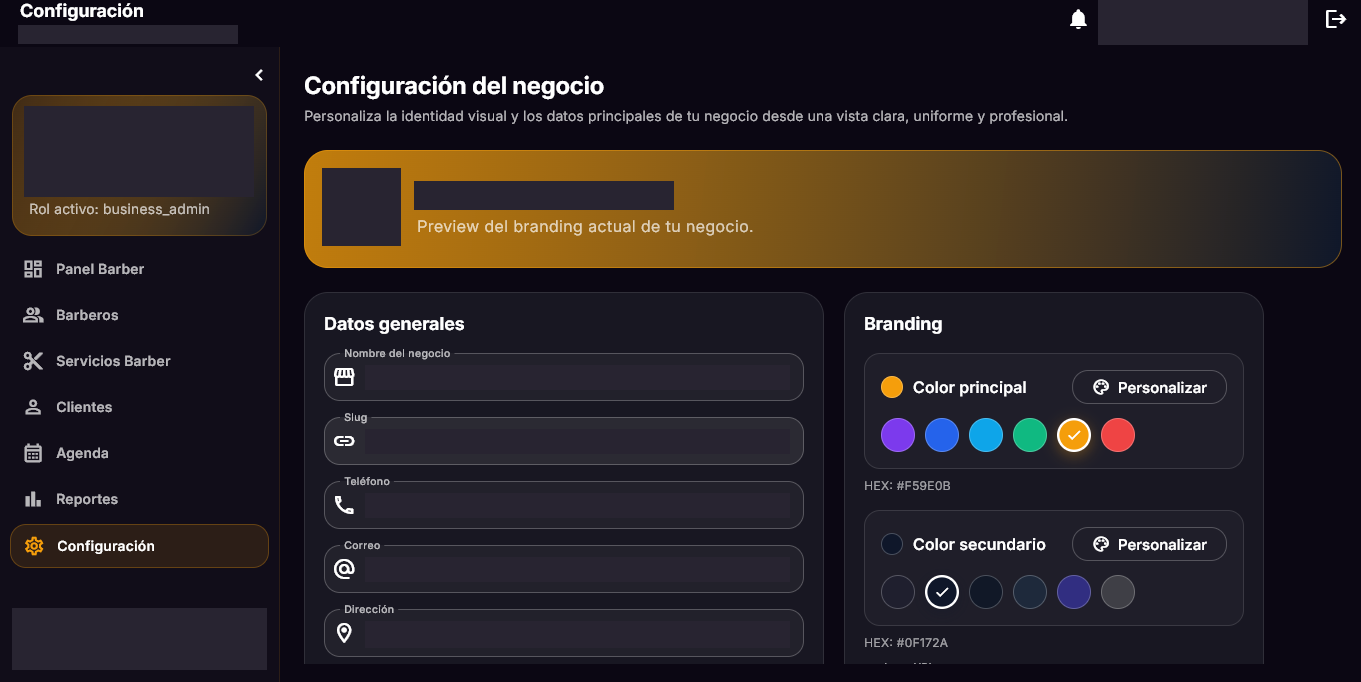
Task: Collapse the sidebar with the chevron
Action: coord(259,75)
